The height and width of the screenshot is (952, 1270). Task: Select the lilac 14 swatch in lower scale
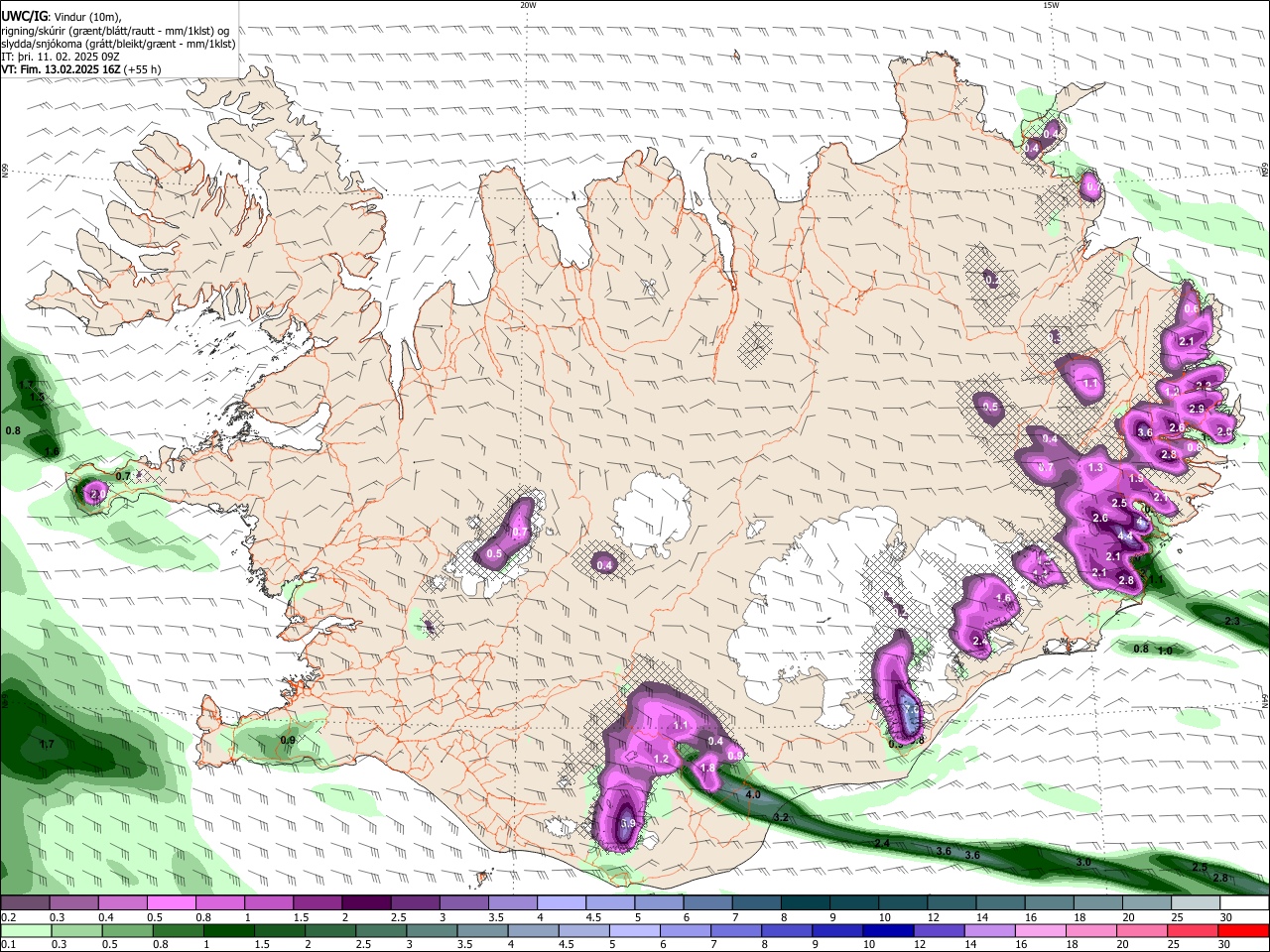tap(990, 930)
